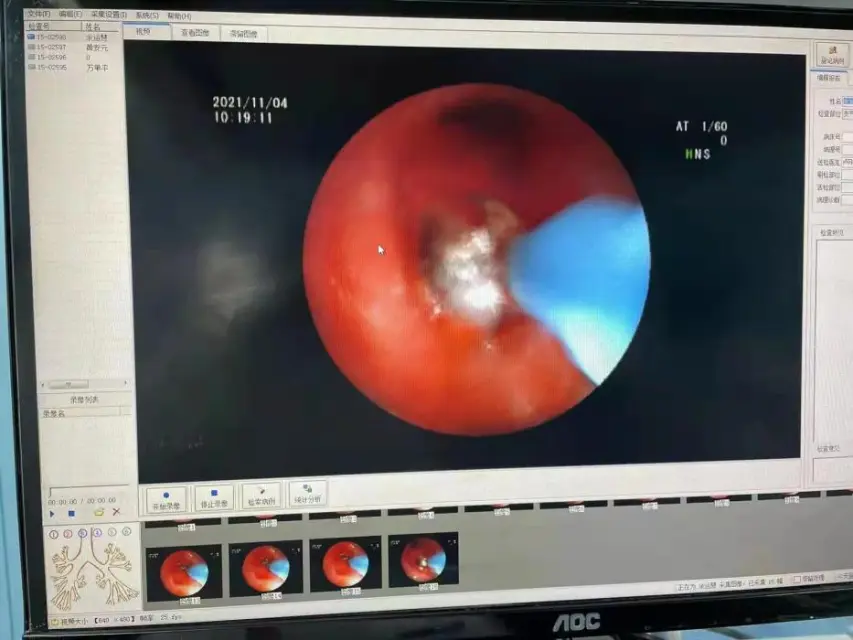This screenshot has height=640, width=853.
Task: Click circled number 5 above the bronchial diagram
Action: click(x=112, y=532)
